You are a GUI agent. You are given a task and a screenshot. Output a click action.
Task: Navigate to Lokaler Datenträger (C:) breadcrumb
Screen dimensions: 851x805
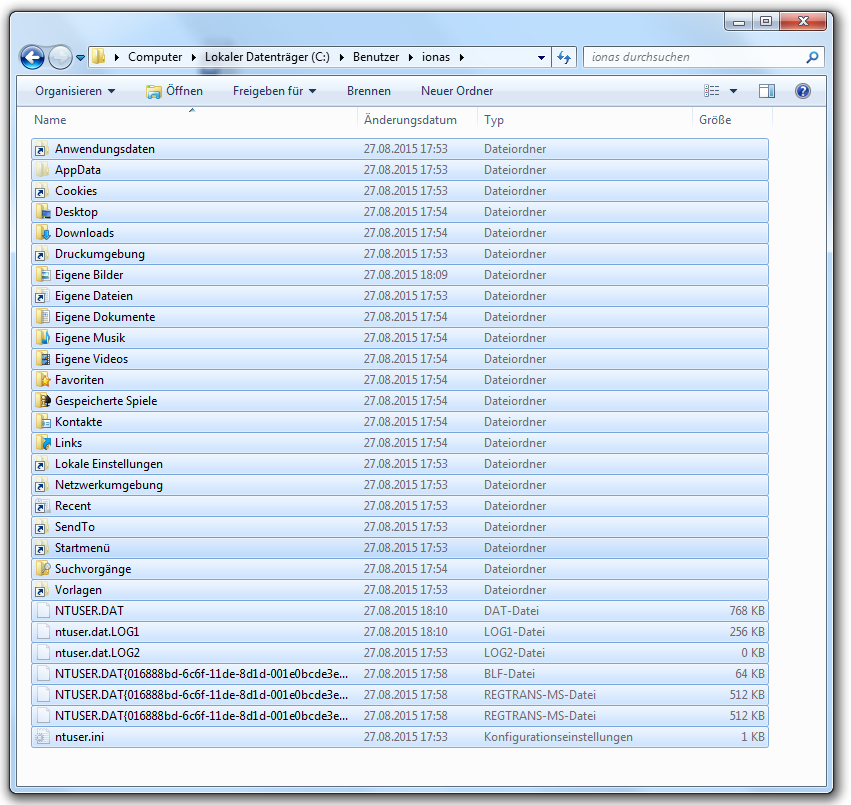(267, 57)
